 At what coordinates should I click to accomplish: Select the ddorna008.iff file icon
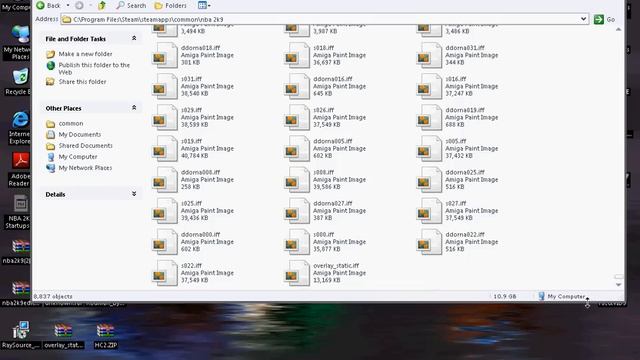pyautogui.click(x=164, y=180)
